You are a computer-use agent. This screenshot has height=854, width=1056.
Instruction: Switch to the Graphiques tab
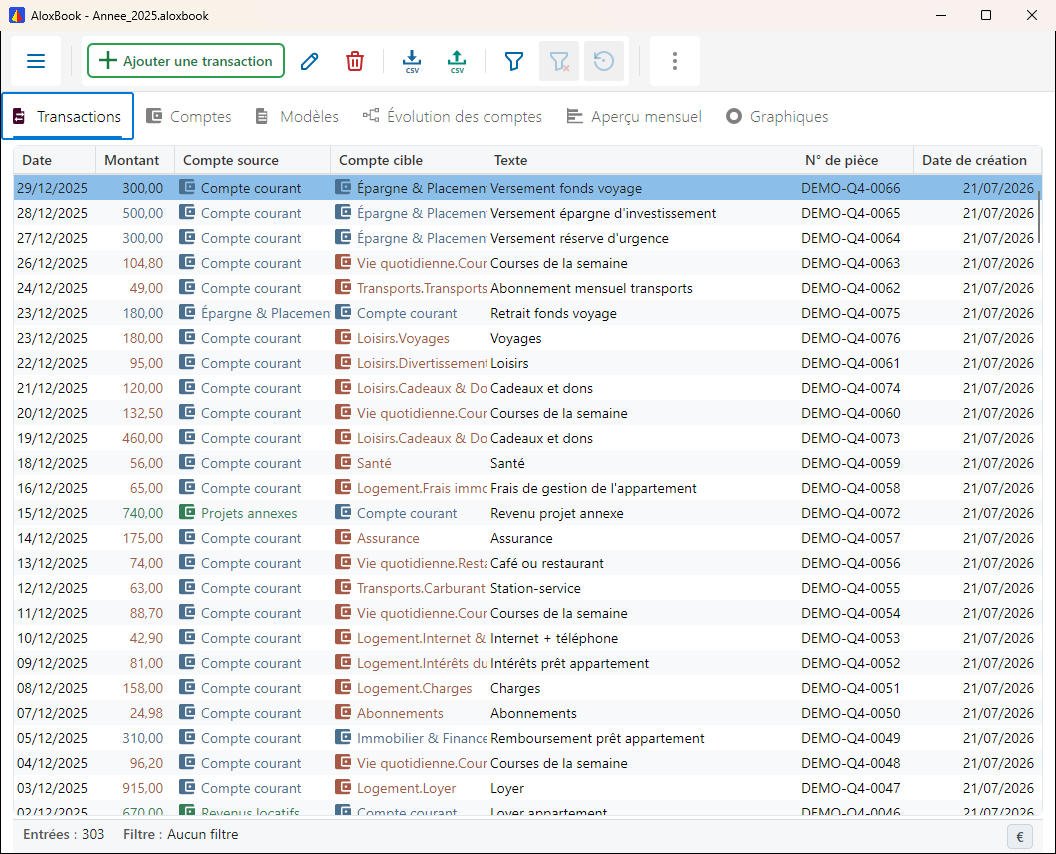(777, 117)
